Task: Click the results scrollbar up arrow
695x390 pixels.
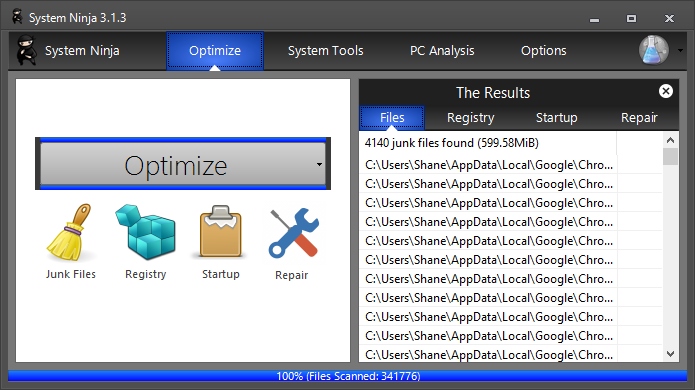Action: click(670, 140)
